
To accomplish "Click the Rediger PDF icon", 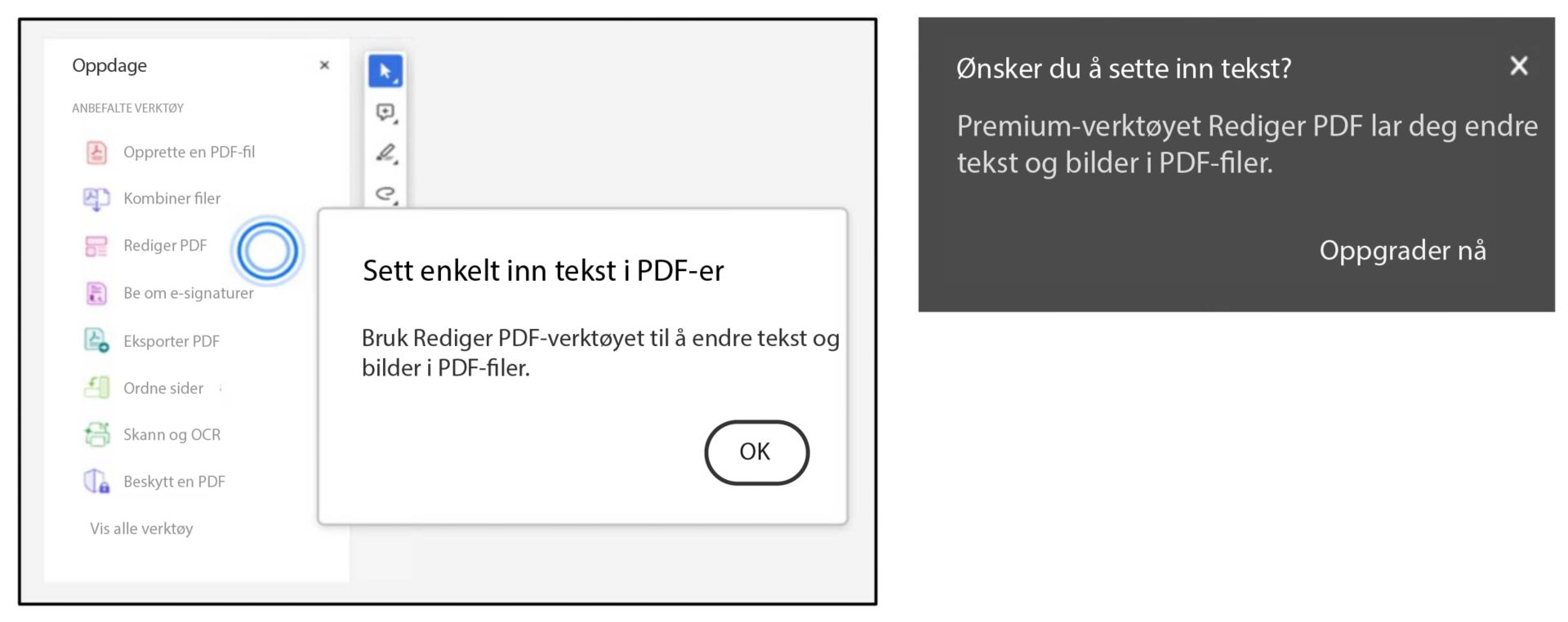I will (96, 246).
